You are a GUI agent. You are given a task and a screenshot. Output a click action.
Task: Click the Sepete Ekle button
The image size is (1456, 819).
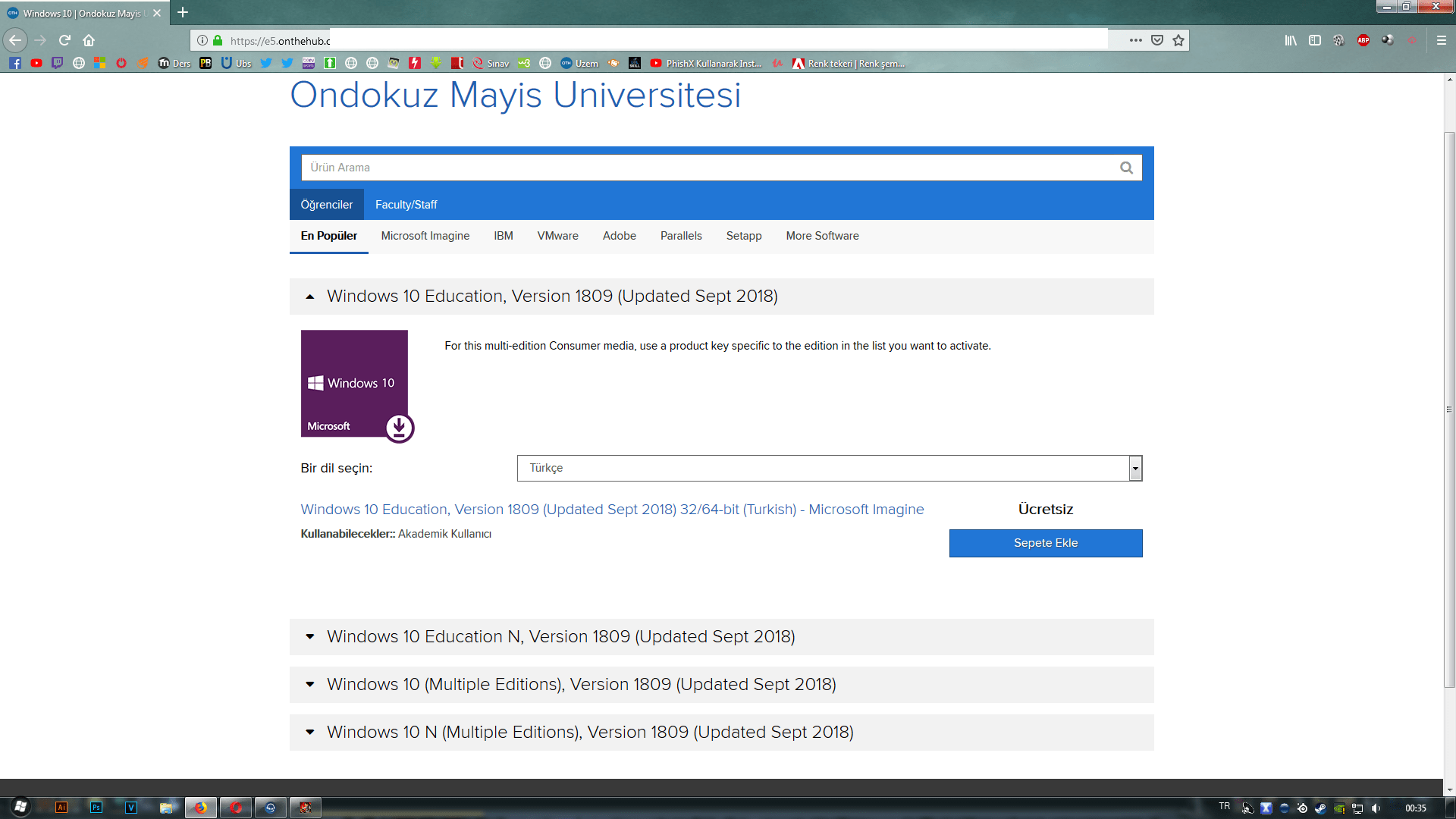(x=1045, y=543)
